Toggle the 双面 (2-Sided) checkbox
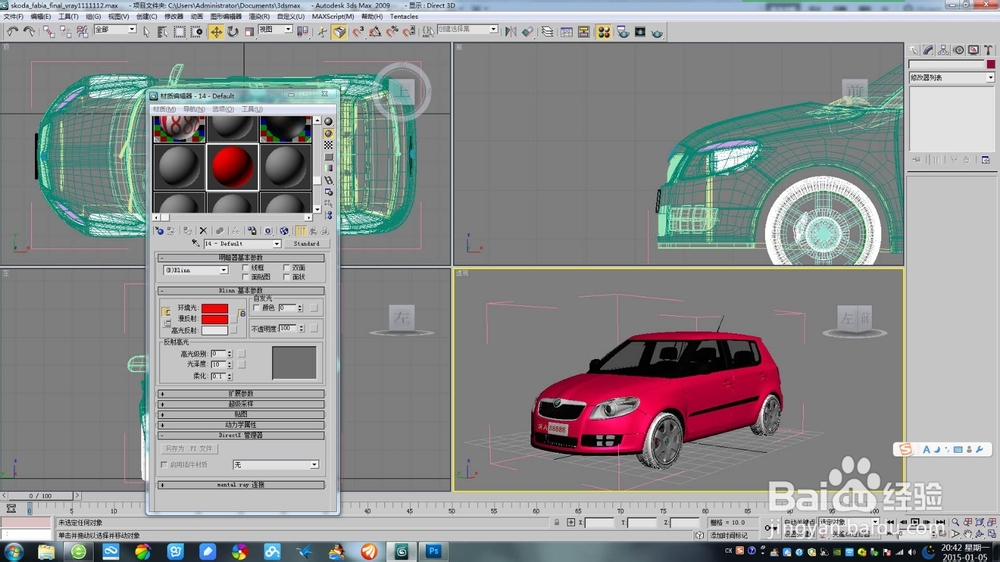The width and height of the screenshot is (1000, 562). click(x=287, y=268)
